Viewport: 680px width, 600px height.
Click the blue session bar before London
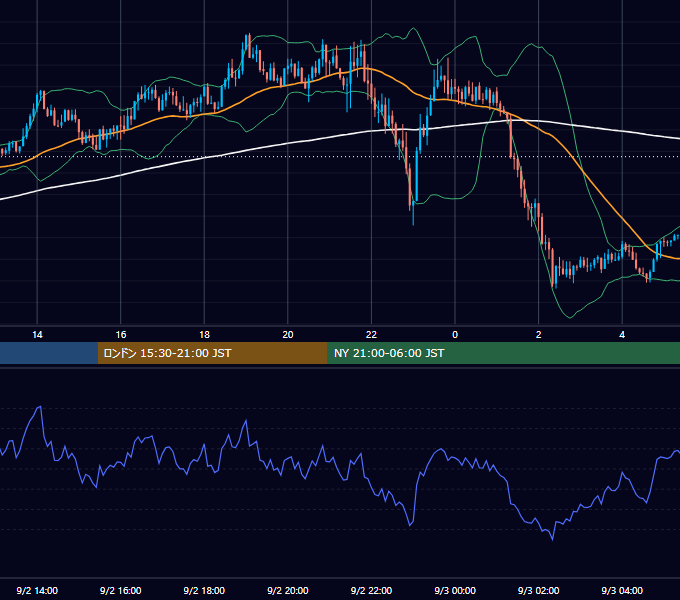pyautogui.click(x=49, y=353)
